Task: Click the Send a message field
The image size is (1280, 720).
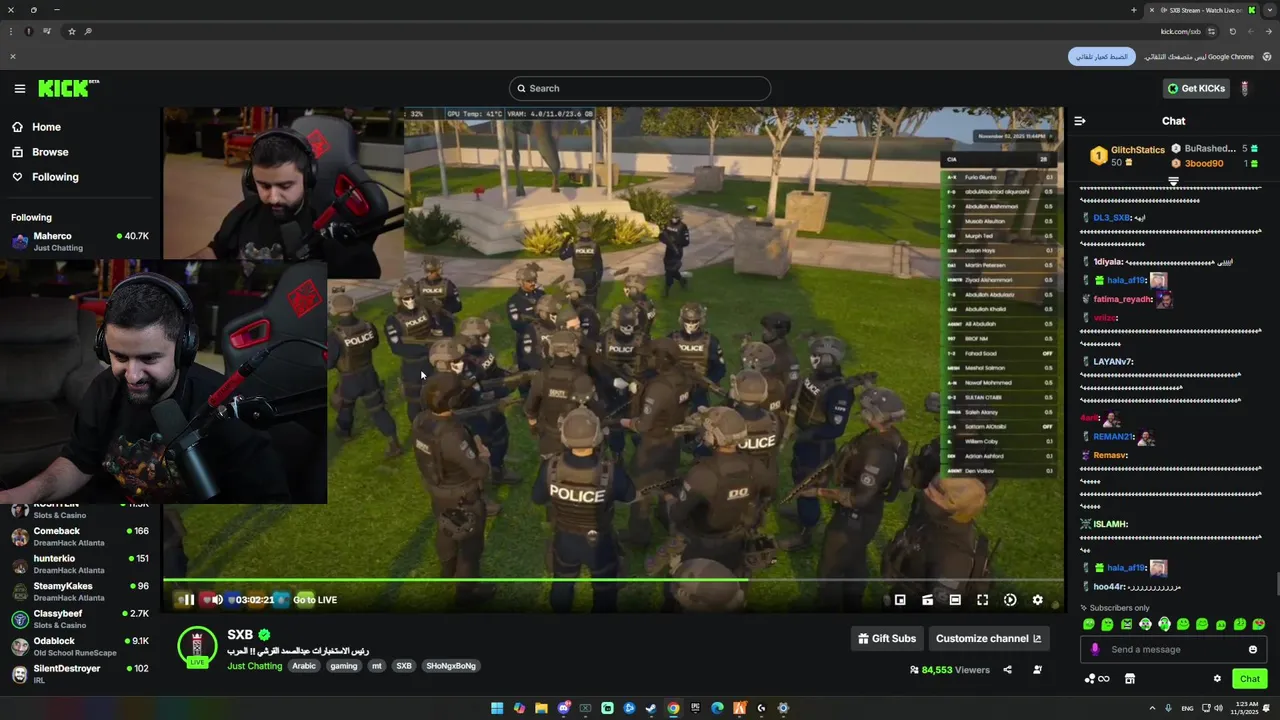Action: 1172,649
